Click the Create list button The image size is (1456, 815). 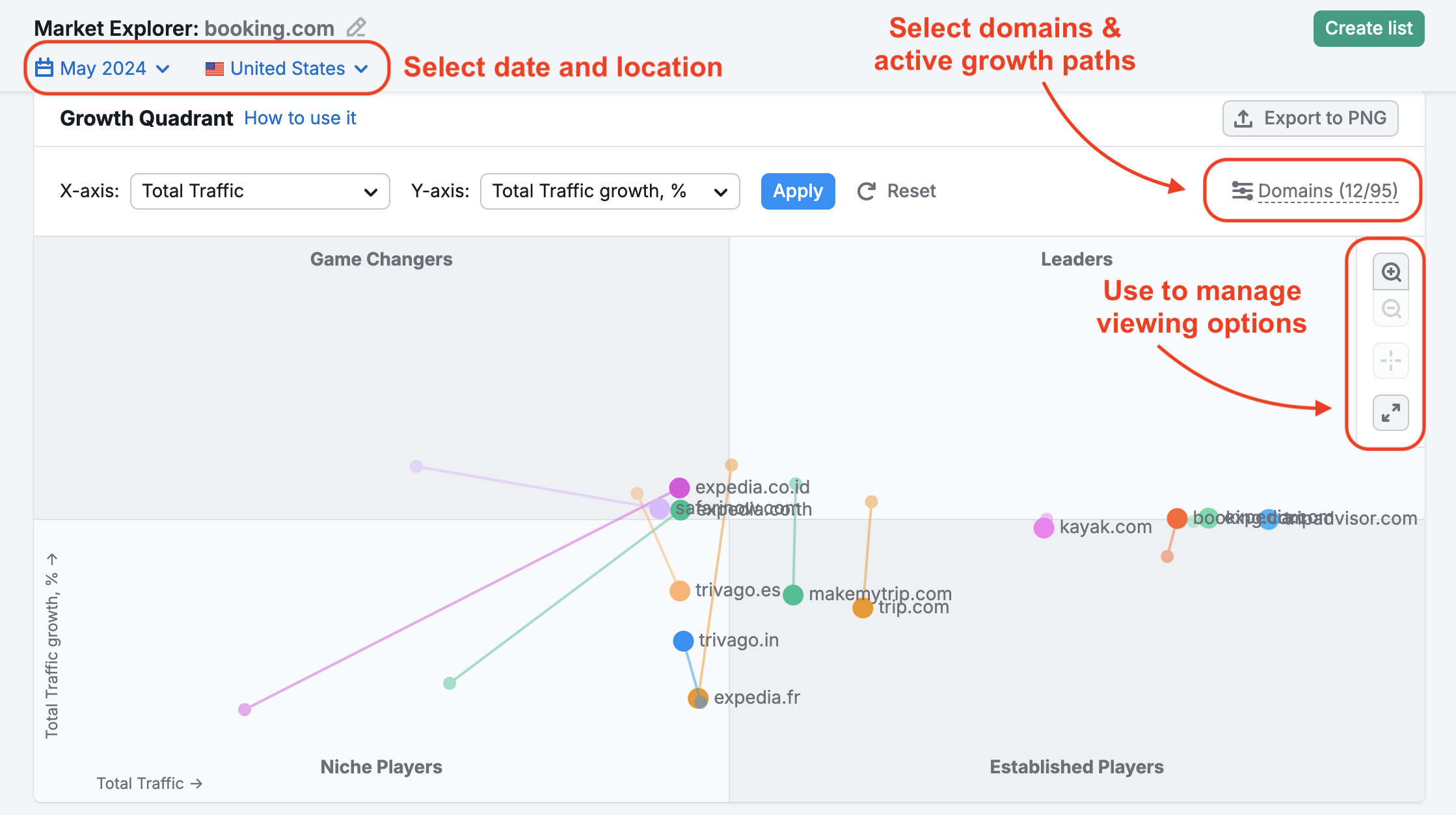click(x=1368, y=29)
